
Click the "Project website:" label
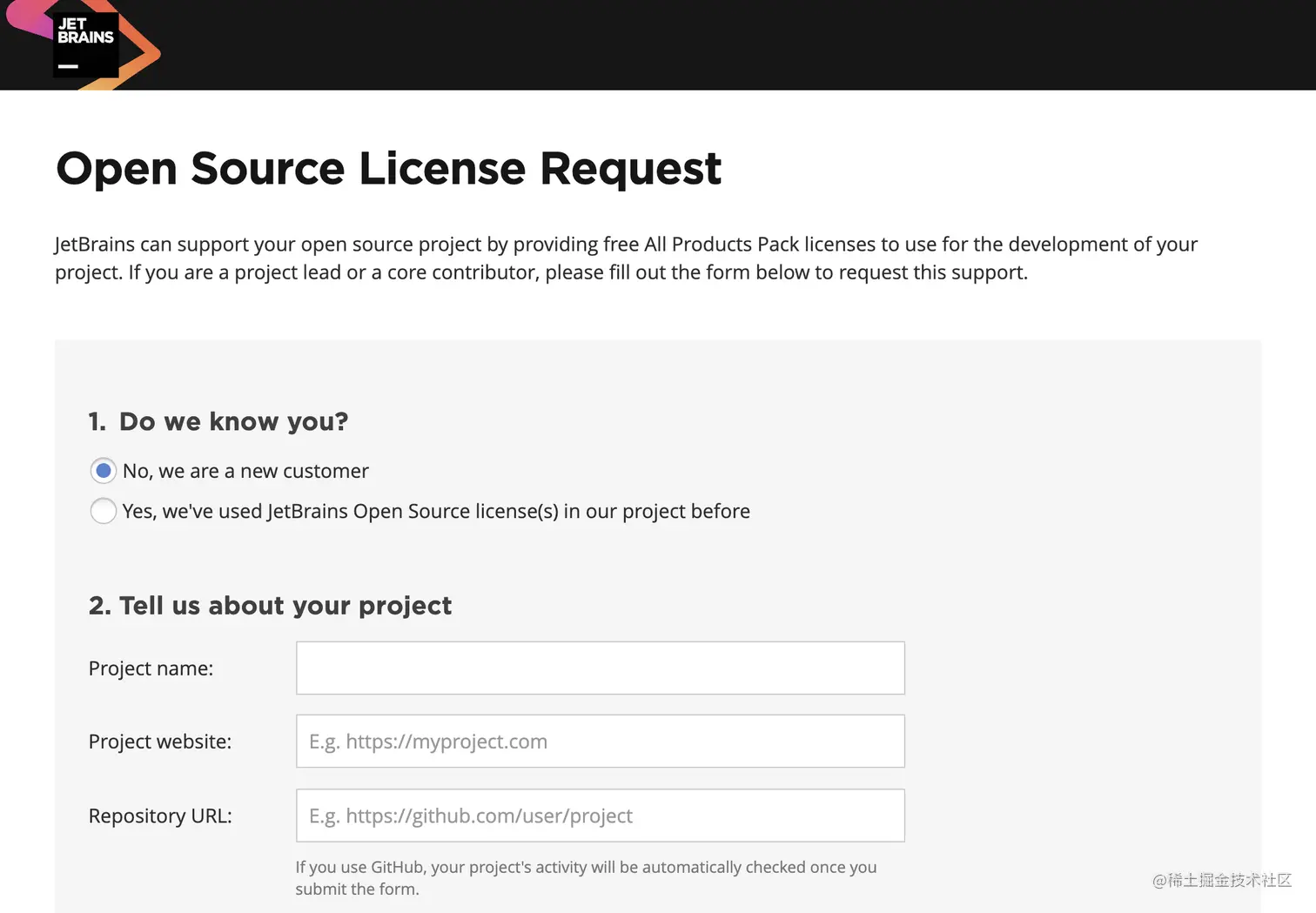160,742
